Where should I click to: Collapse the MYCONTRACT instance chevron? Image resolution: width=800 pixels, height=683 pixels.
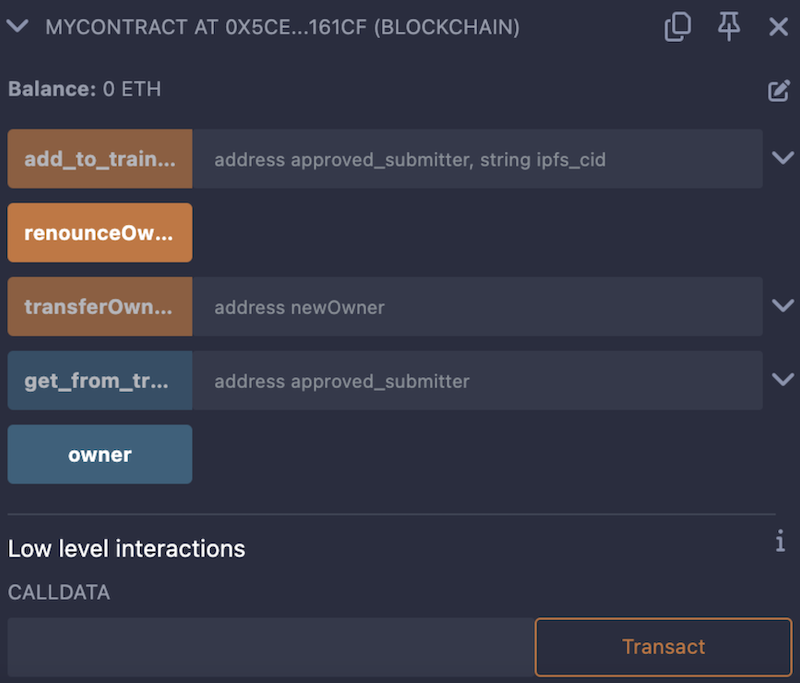click(17, 27)
